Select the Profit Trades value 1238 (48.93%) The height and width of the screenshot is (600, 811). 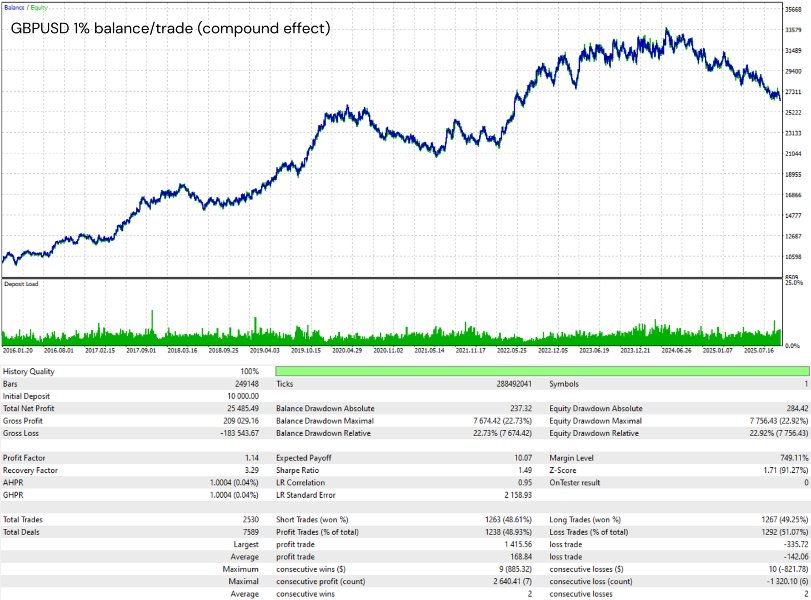click(508, 532)
